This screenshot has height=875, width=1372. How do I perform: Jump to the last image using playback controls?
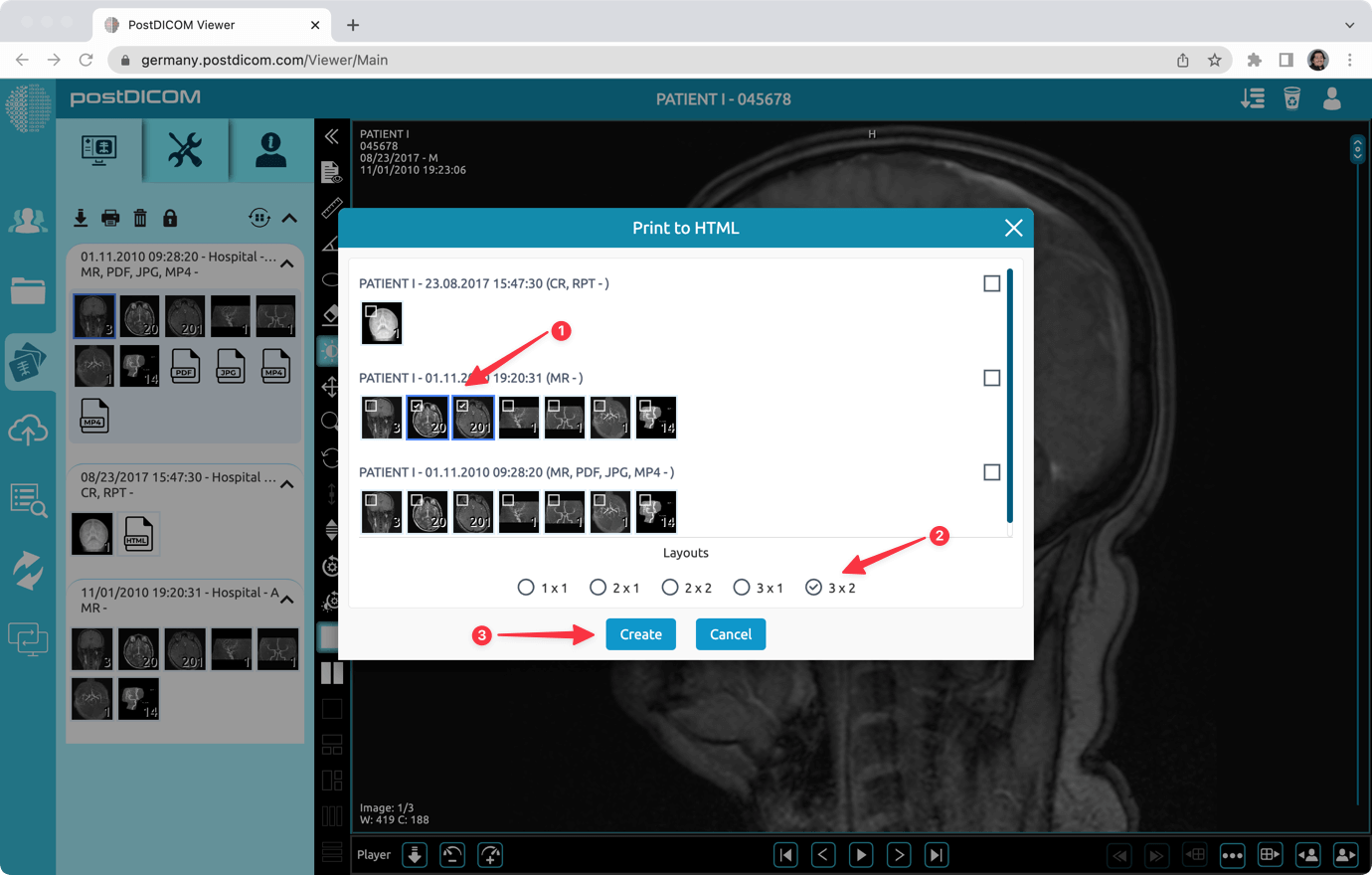tap(936, 854)
